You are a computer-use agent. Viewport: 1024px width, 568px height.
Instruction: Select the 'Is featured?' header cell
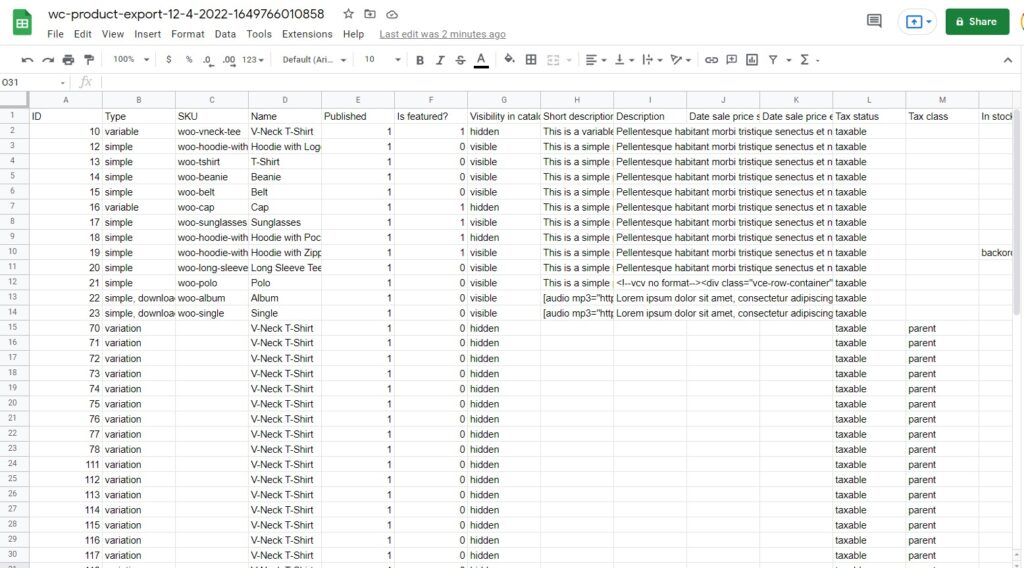click(431, 116)
